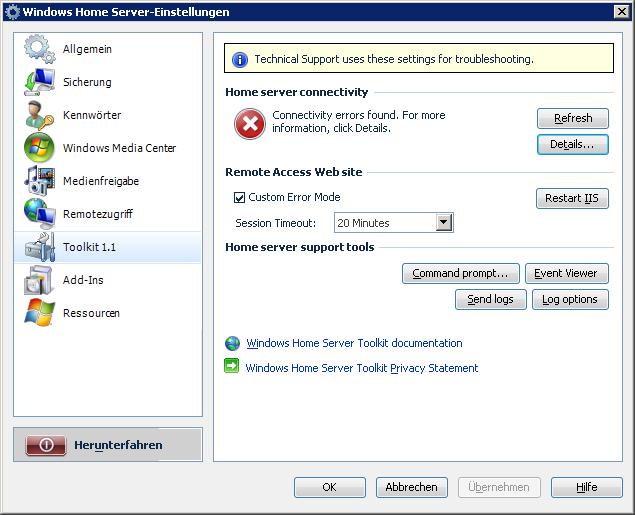This screenshot has width=635, height=515.
Task: Click the green arrow icon beside Privacy Statement
Action: [232, 366]
